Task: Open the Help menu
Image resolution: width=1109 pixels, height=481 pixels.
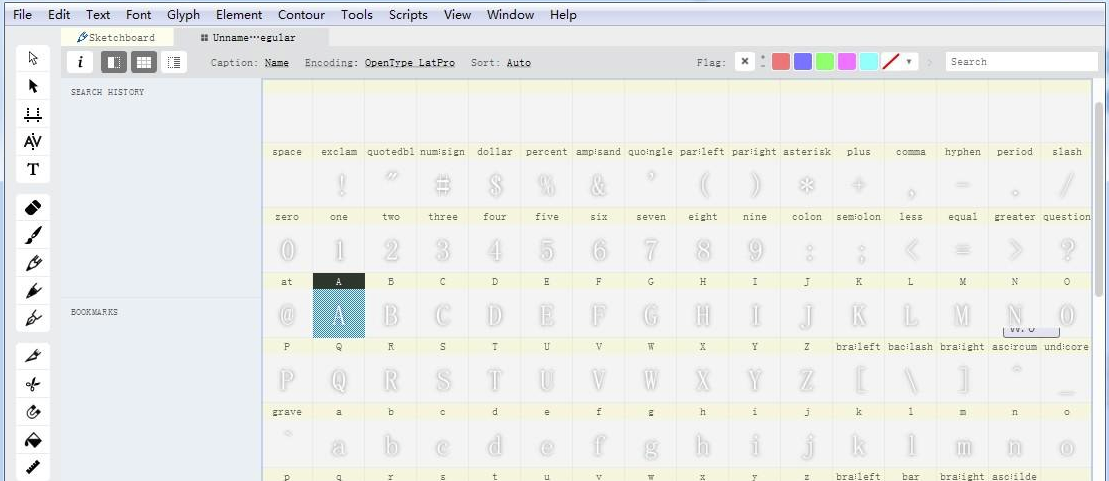Action: click(x=563, y=14)
